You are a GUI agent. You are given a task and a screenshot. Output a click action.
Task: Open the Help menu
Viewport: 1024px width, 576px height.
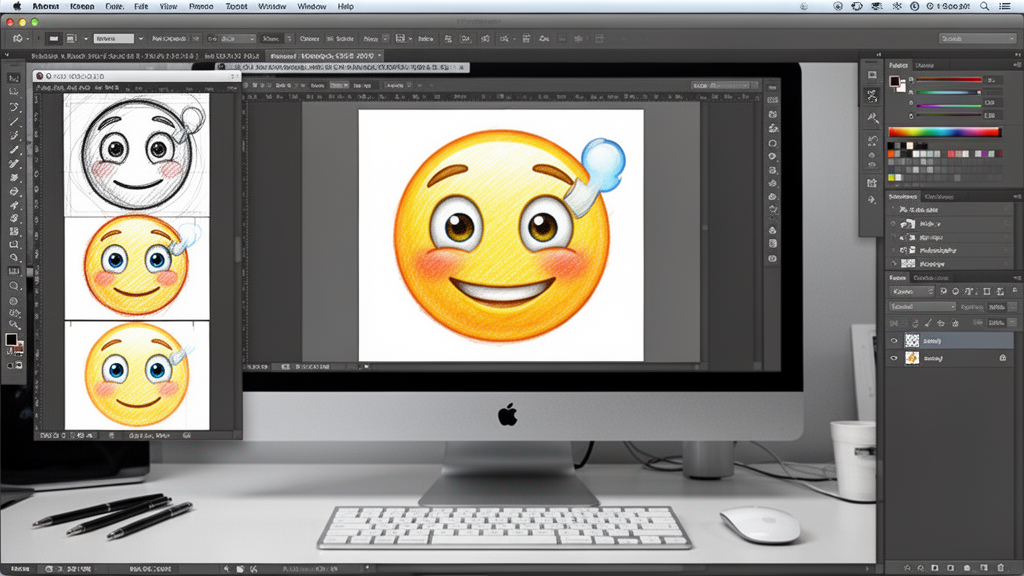(345, 7)
